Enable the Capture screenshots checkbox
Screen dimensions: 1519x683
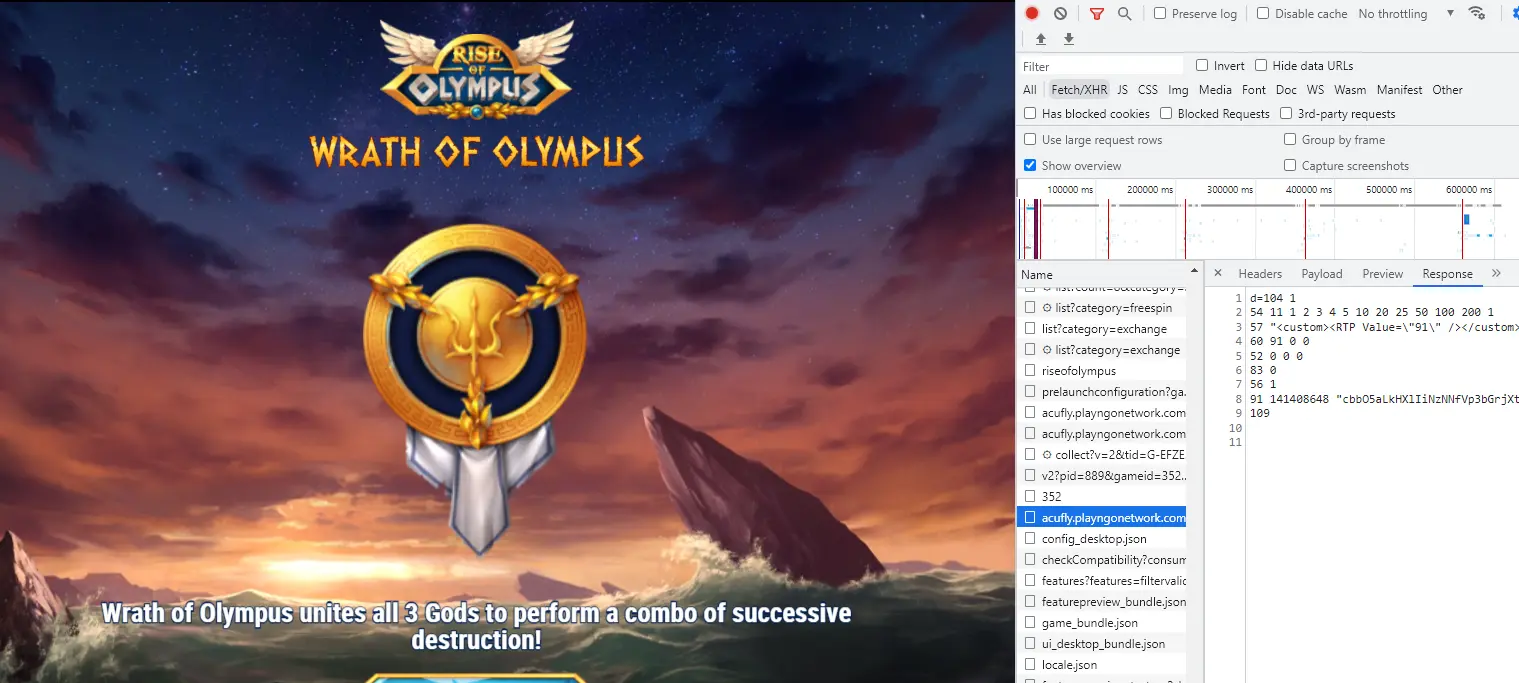(x=1290, y=166)
